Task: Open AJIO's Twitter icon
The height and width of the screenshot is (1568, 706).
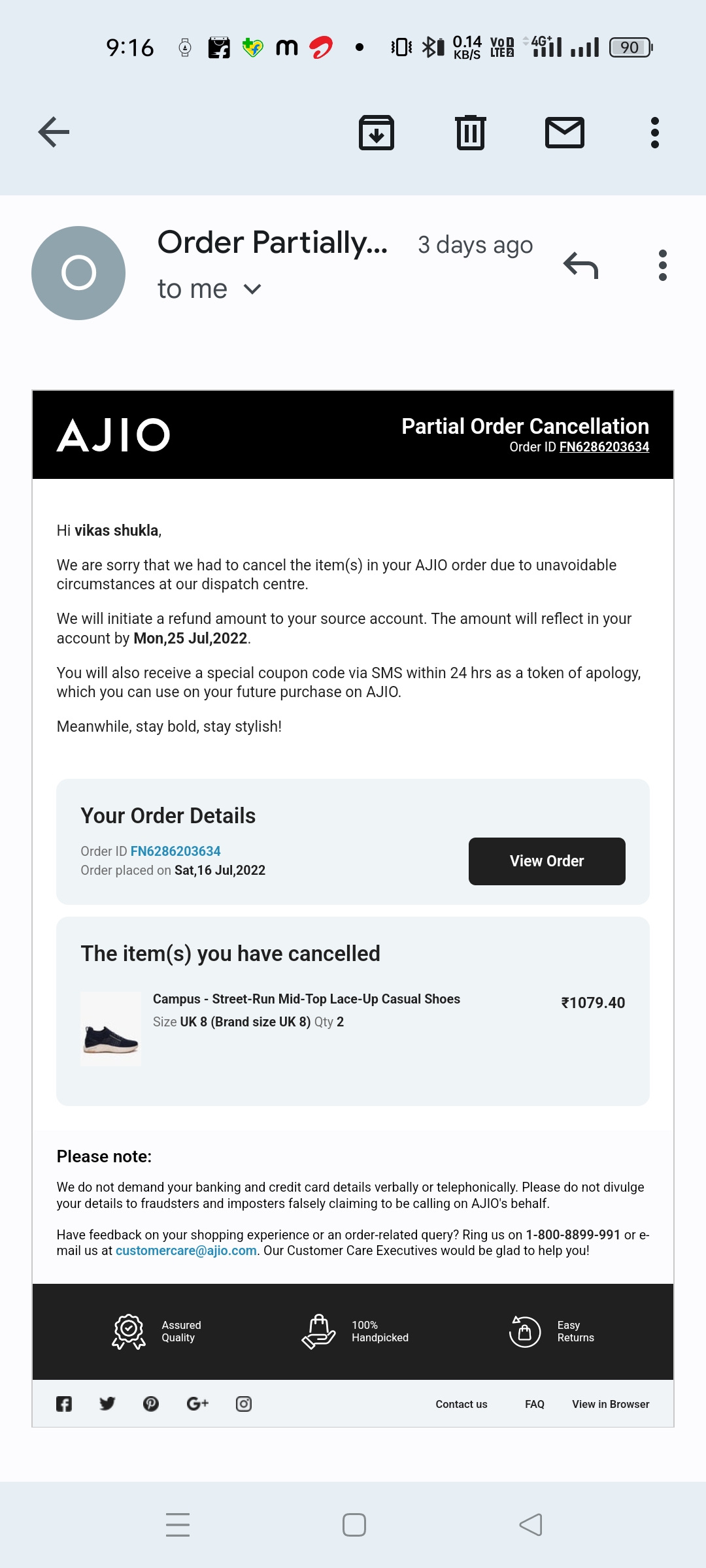Action: 107,1404
